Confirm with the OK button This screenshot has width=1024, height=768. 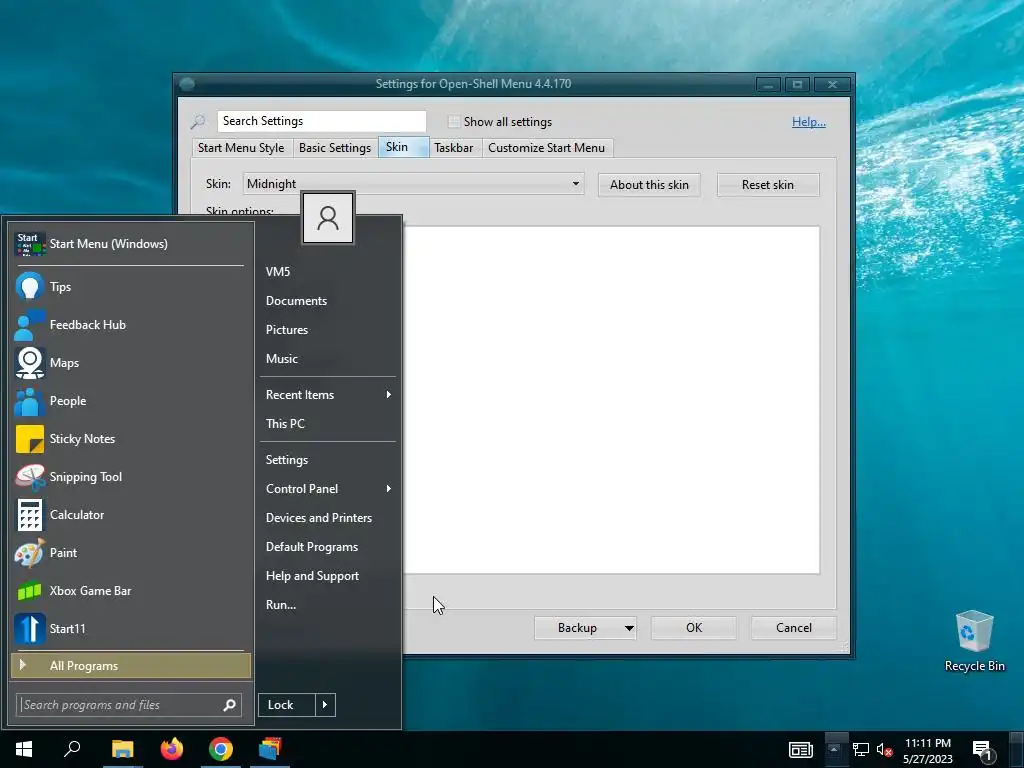(694, 628)
